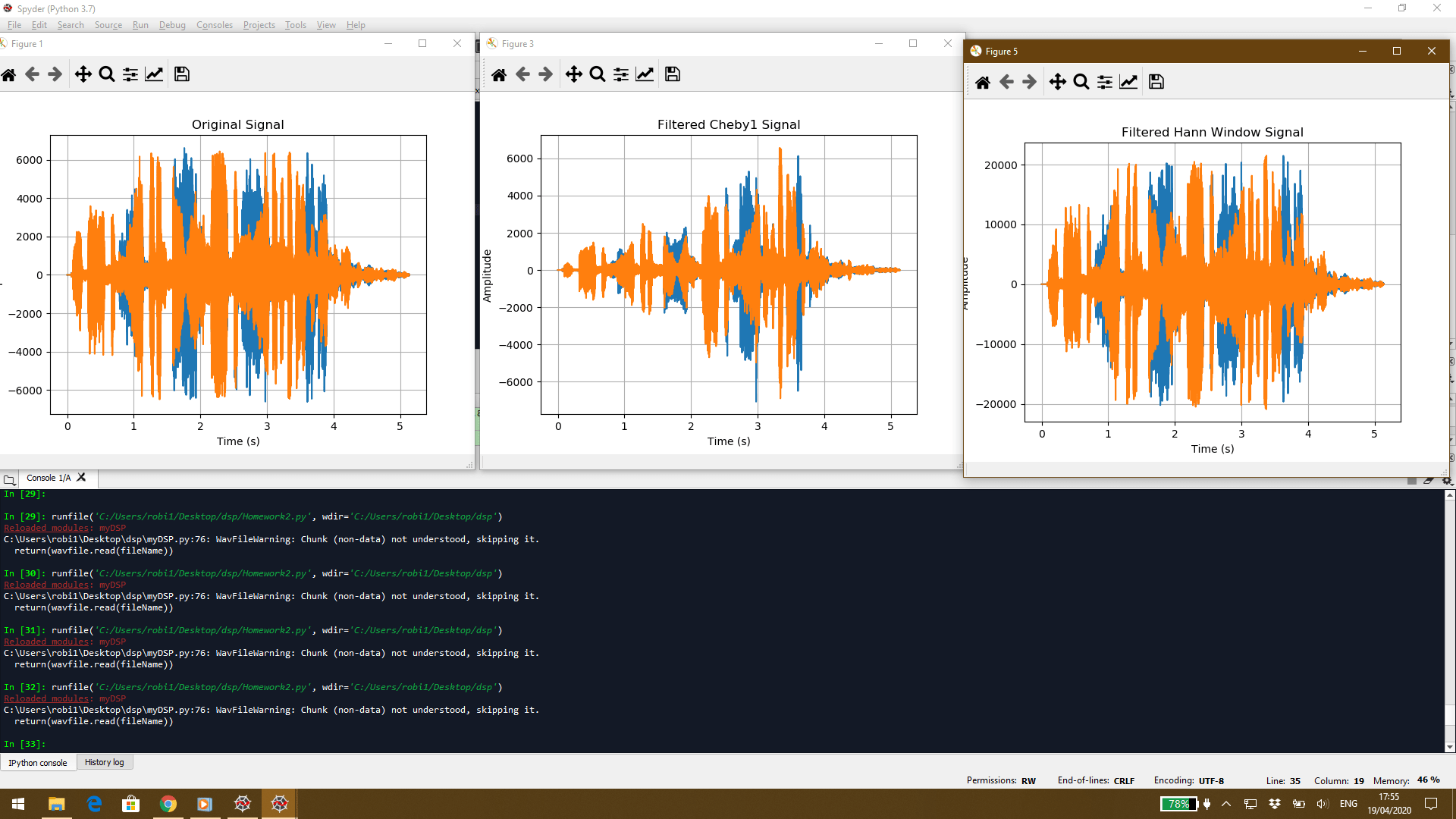Go back to previous view in Figure 3
Image resolution: width=1456 pixels, height=819 pixels.
pos(522,74)
